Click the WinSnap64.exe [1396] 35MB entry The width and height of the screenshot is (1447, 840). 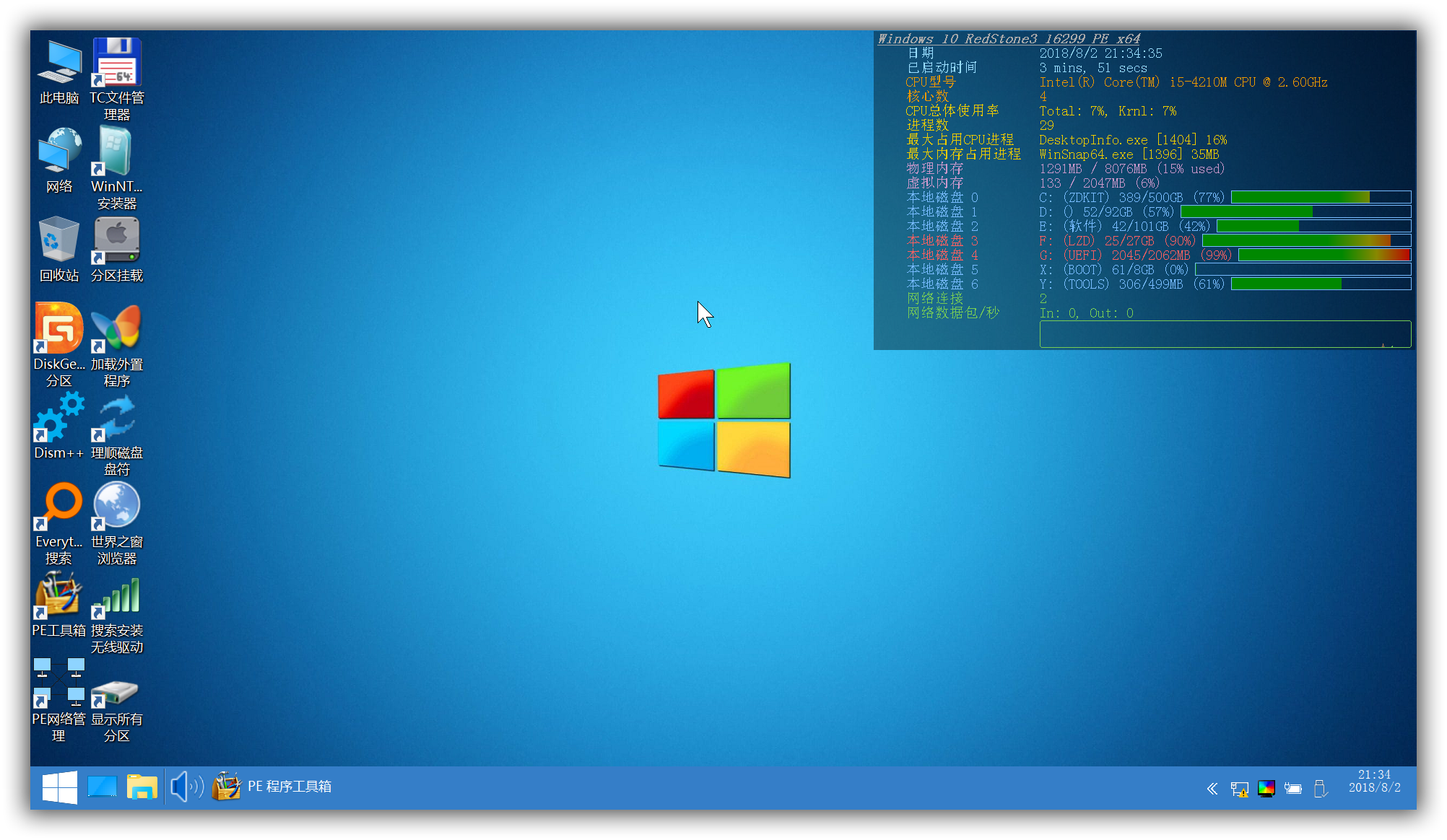click(x=1129, y=154)
